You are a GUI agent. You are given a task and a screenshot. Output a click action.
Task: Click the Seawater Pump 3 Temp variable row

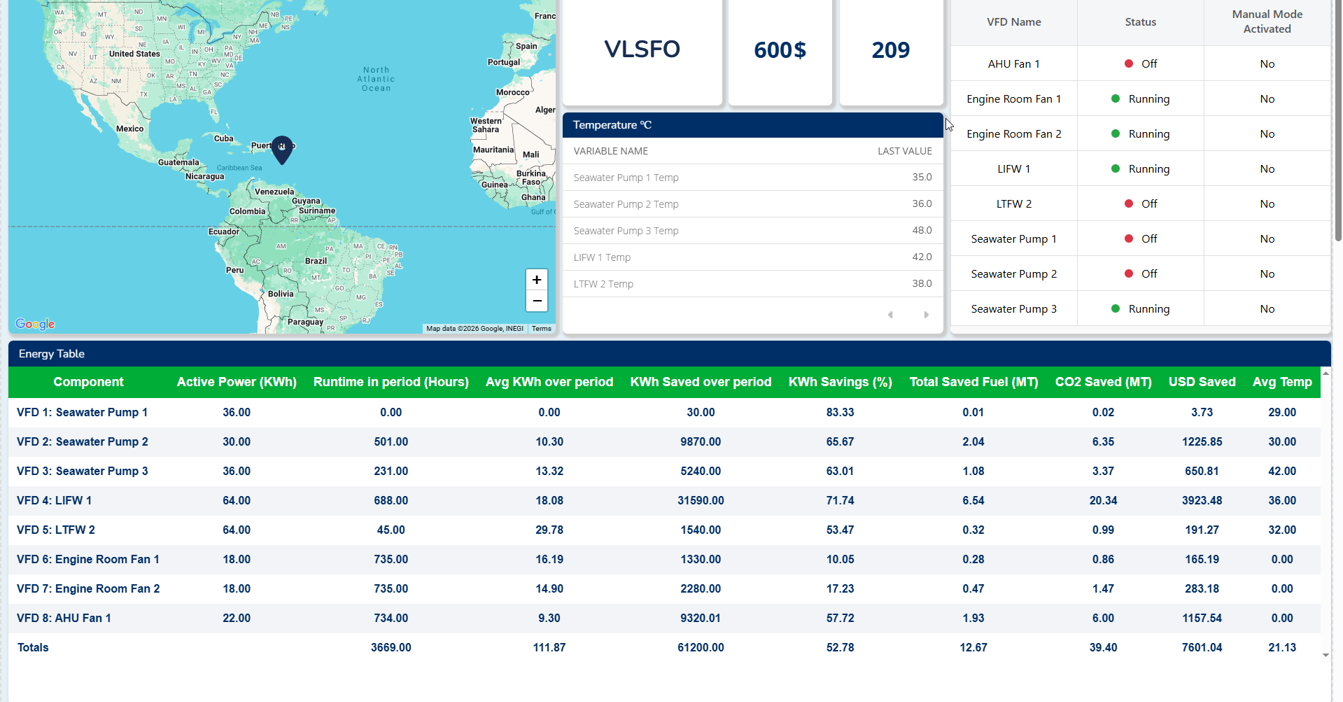(626, 231)
